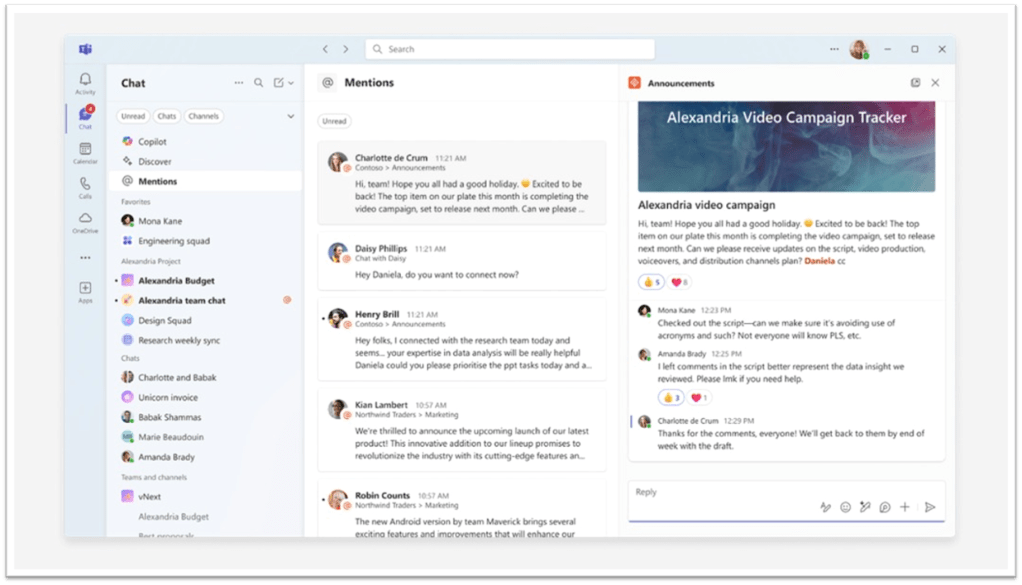Open the new chat dropdown arrow
Screen dimensions: 1022x585
pos(291,83)
